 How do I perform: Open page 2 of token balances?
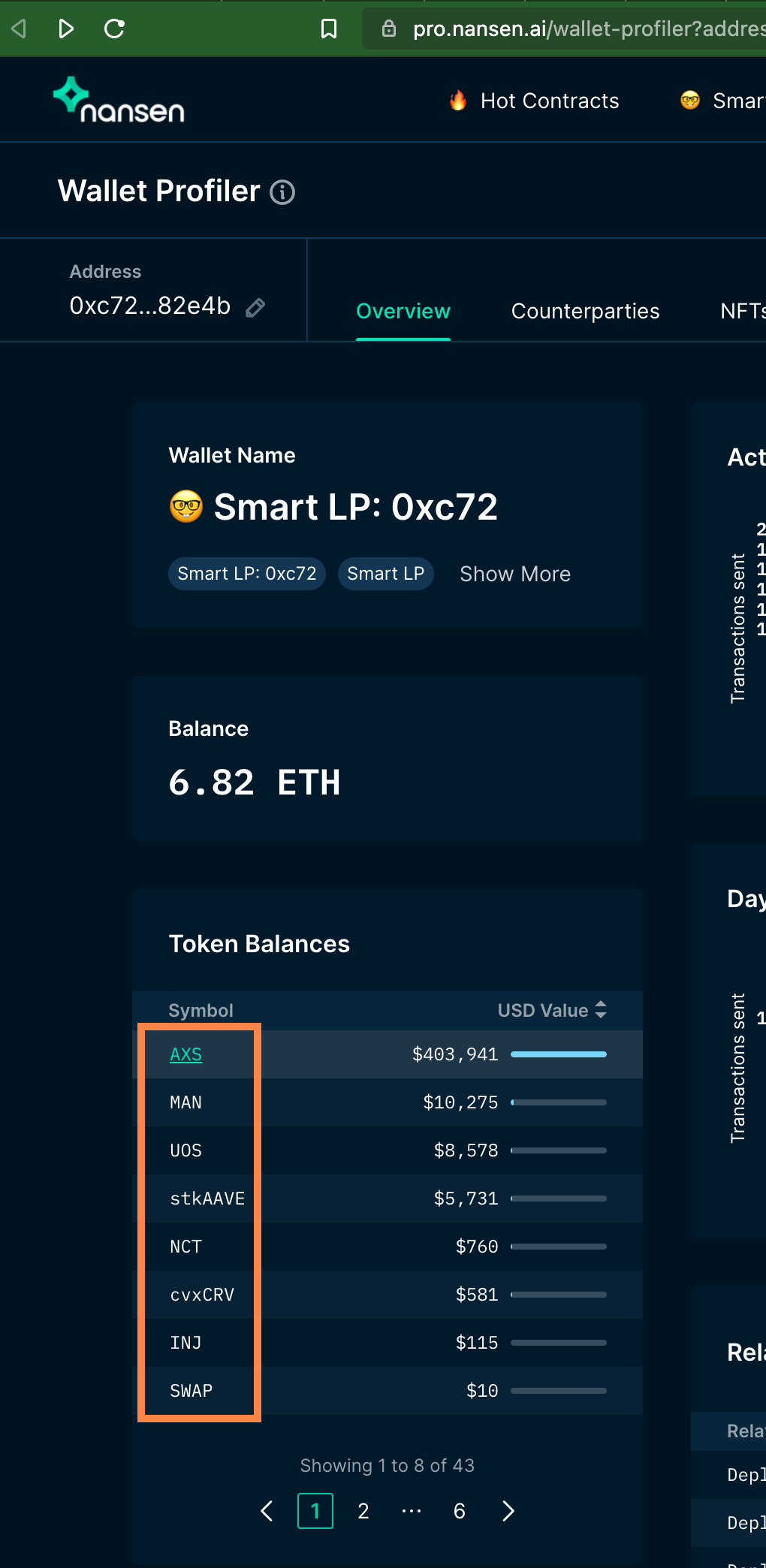point(363,1511)
